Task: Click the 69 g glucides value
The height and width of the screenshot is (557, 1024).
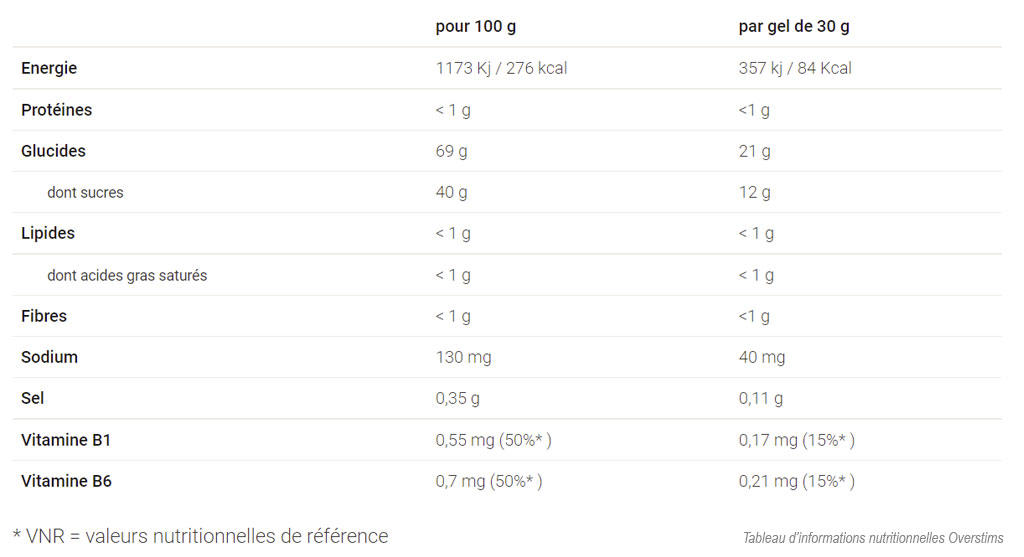Action: [x=451, y=151]
